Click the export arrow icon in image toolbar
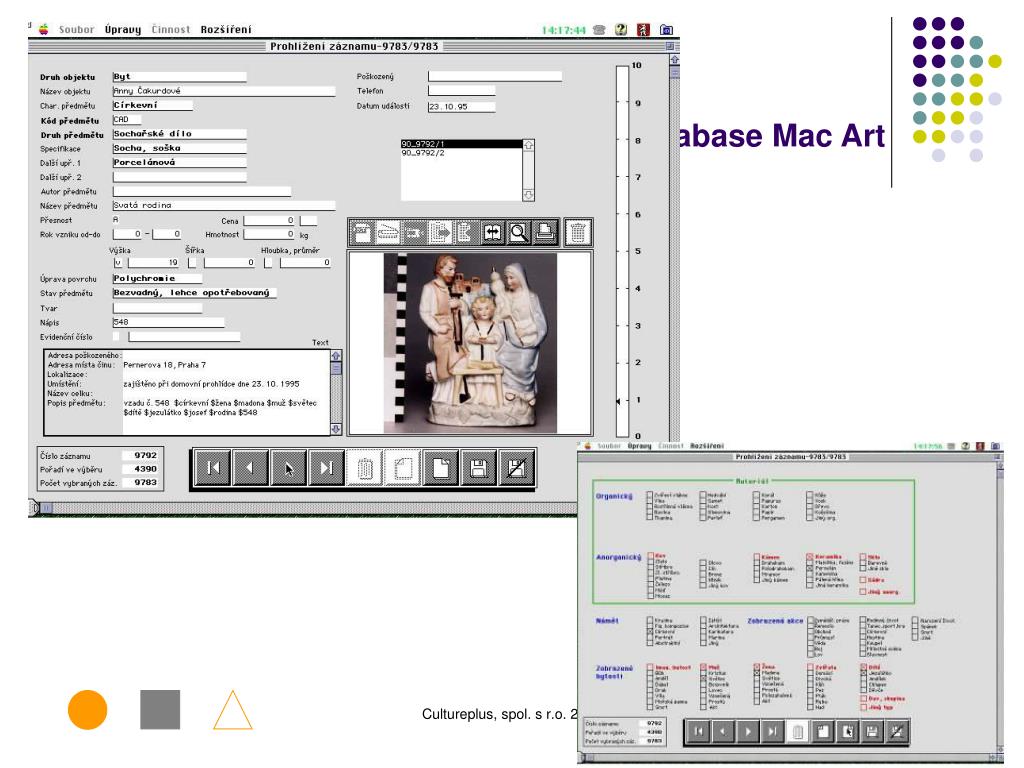Viewport: 1024px width, 768px height. click(x=440, y=232)
